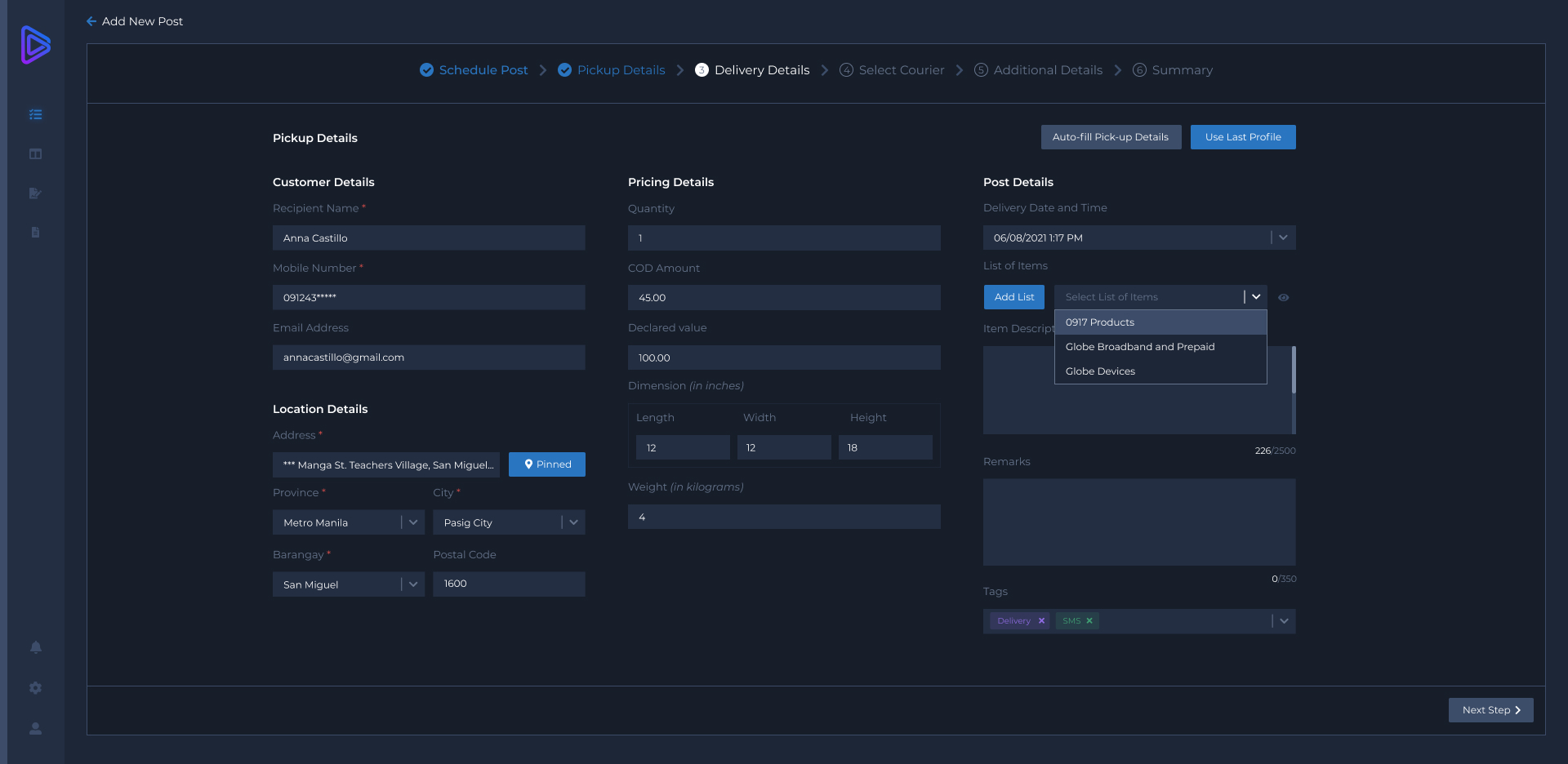Open the task list sidebar icon
This screenshot has width=1568, height=764.
[x=35, y=115]
